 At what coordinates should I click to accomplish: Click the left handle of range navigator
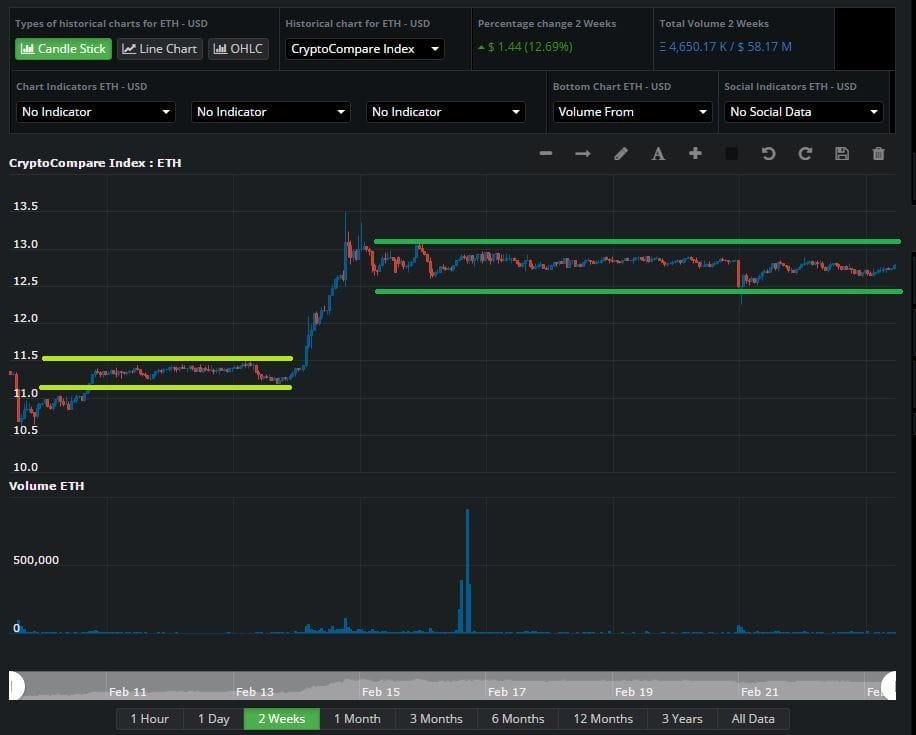[16, 685]
